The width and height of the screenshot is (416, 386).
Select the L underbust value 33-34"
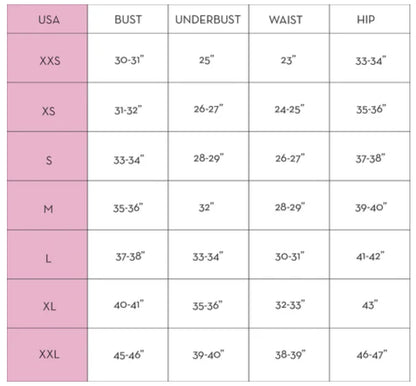208,257
